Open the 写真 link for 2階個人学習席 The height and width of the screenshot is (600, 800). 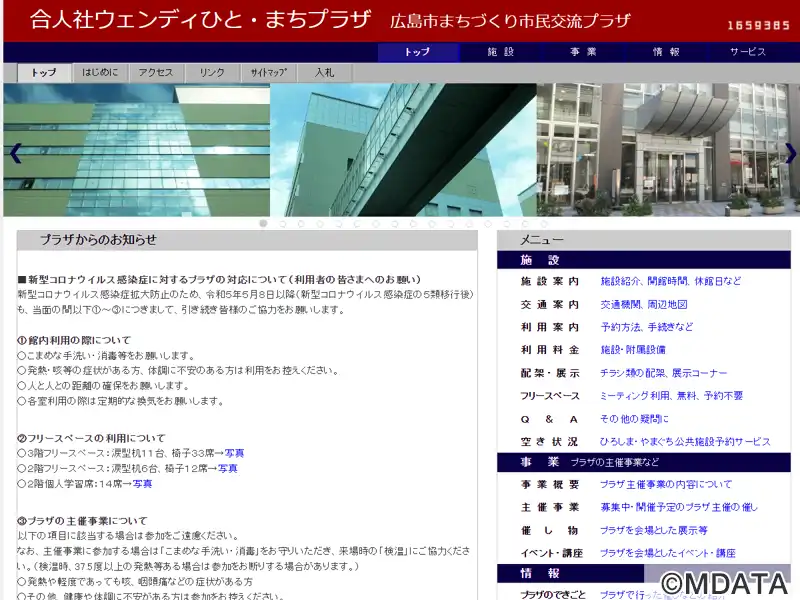click(x=142, y=484)
